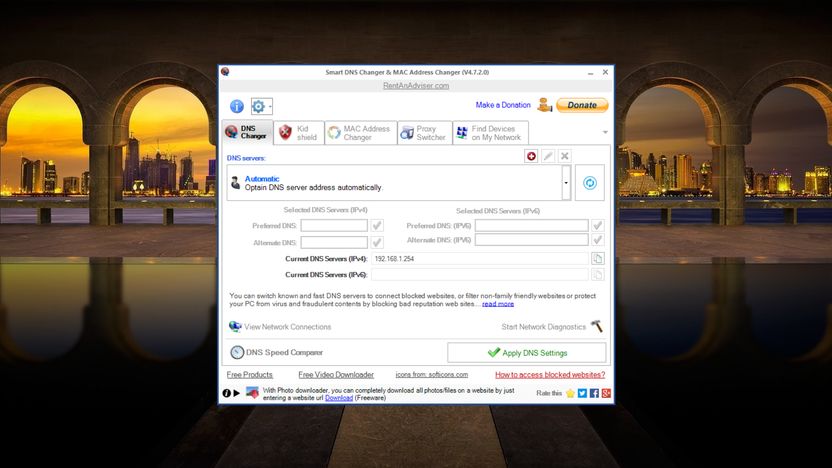
Task: Share on Facebook icon
Action: coord(594,393)
